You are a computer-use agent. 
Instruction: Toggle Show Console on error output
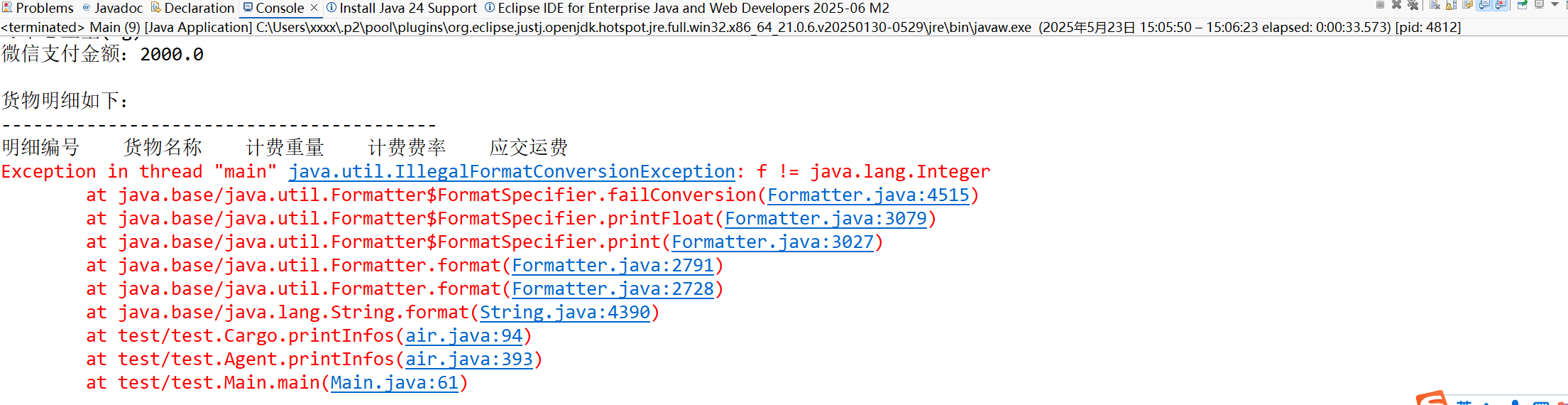click(1501, 5)
